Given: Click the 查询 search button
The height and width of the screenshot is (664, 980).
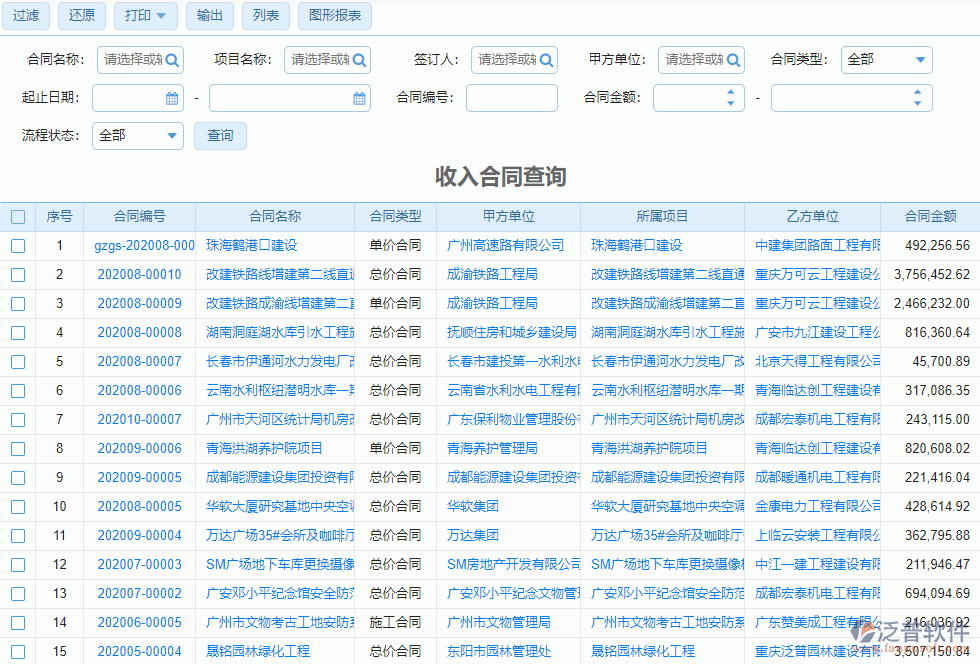Looking at the screenshot, I should [x=220, y=135].
